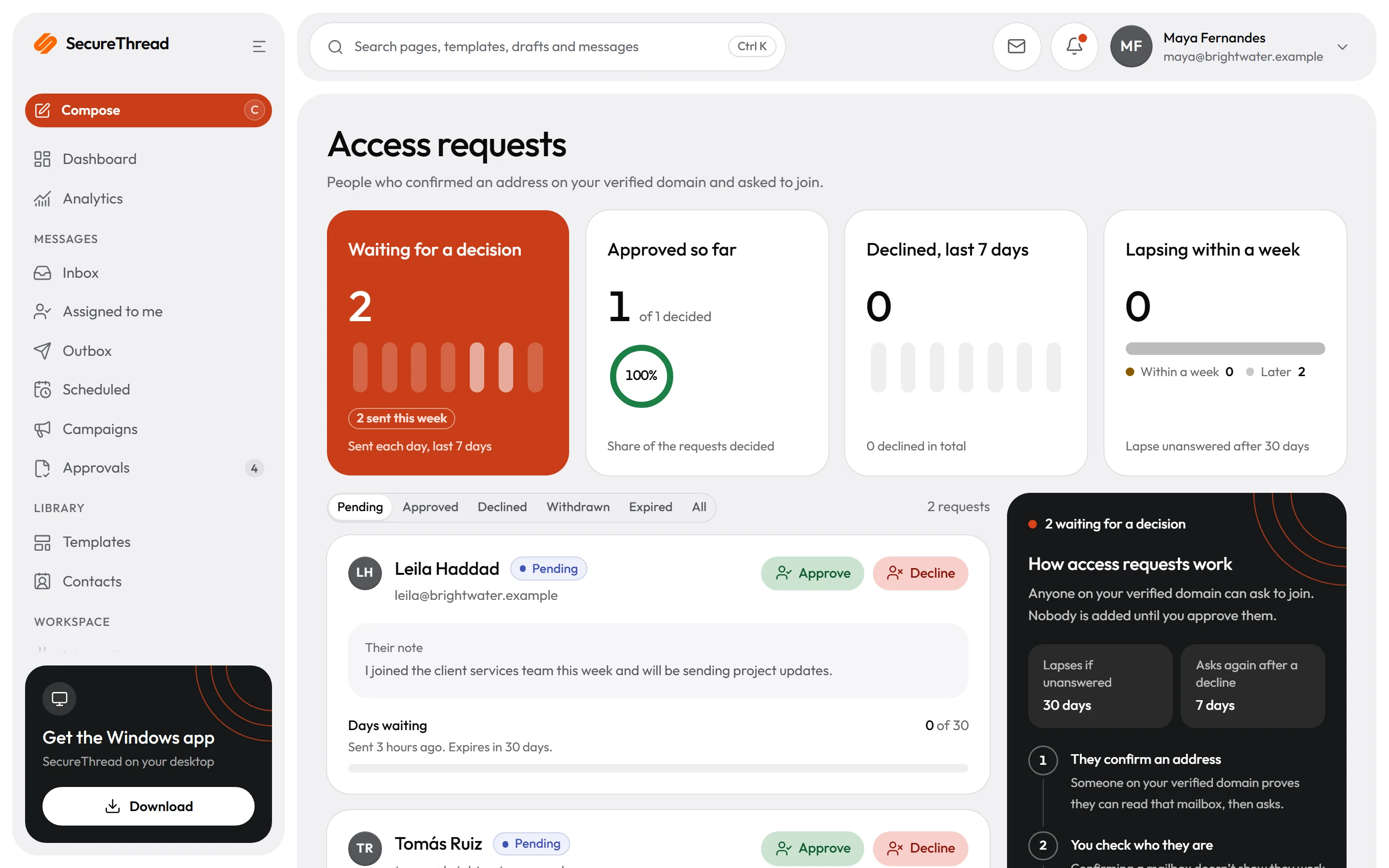Open Approvals in the sidebar
This screenshot has width=1389, height=868.
click(148, 468)
